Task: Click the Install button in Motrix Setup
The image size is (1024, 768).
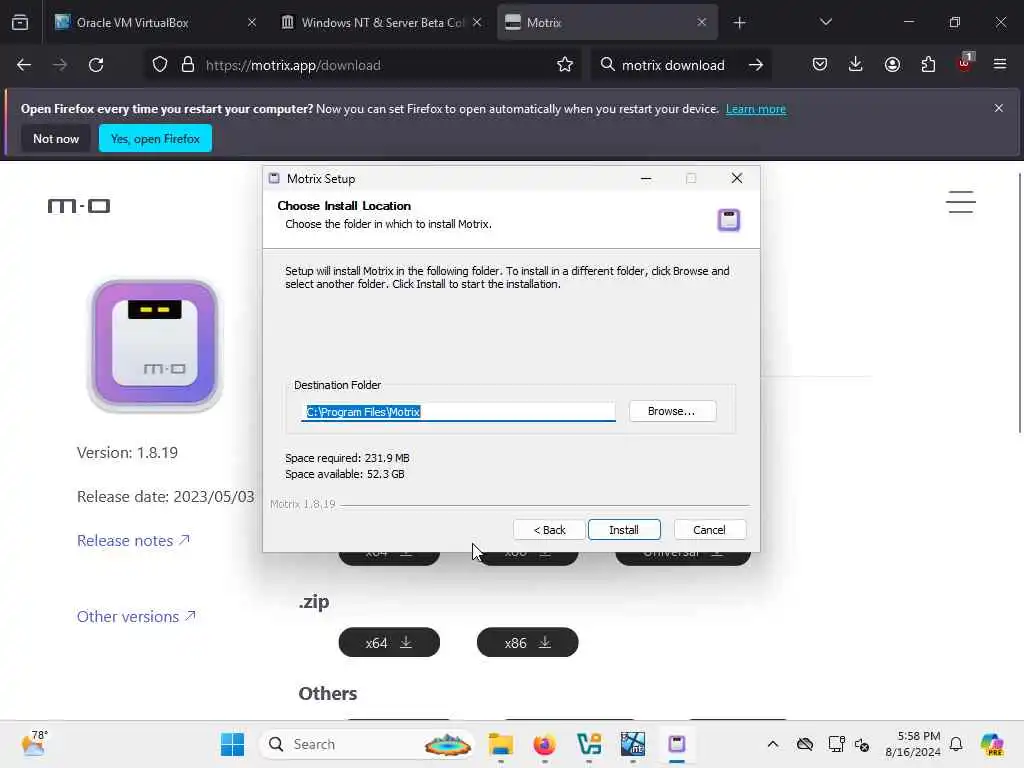Action: pyautogui.click(x=624, y=530)
